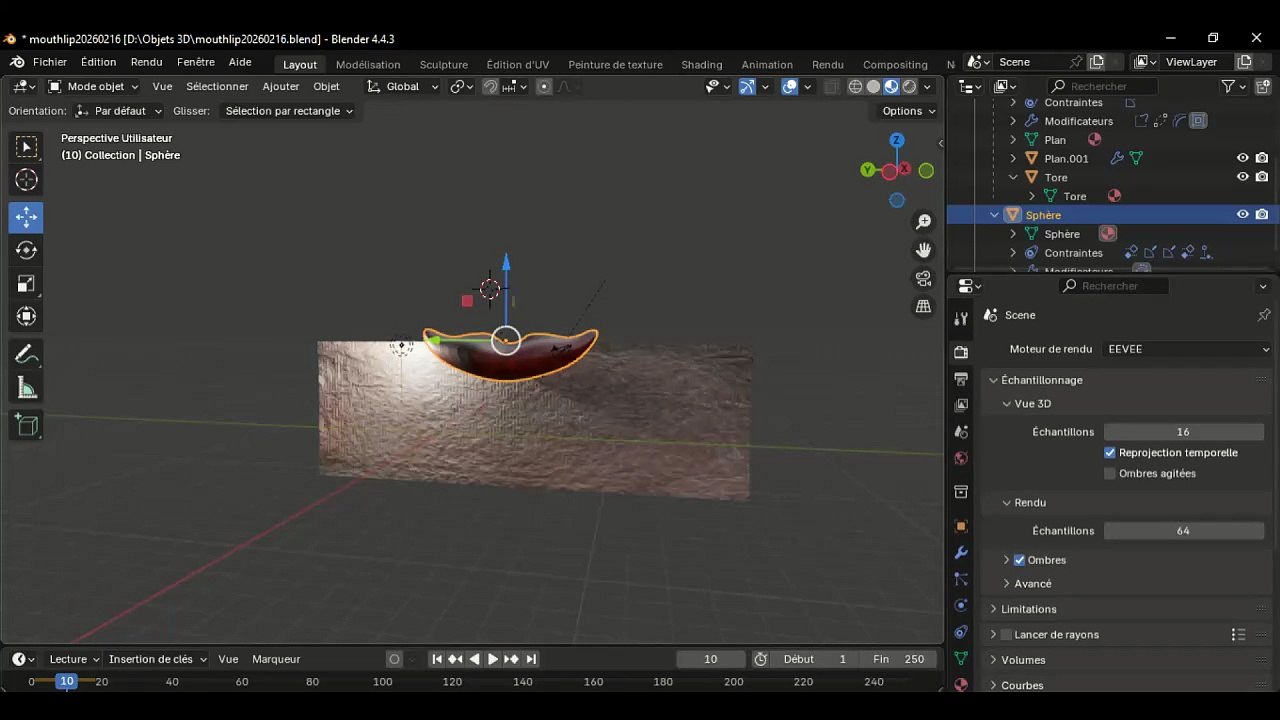Screen dimensions: 1280x720
Task: Open the Fichier menu
Action: point(50,62)
